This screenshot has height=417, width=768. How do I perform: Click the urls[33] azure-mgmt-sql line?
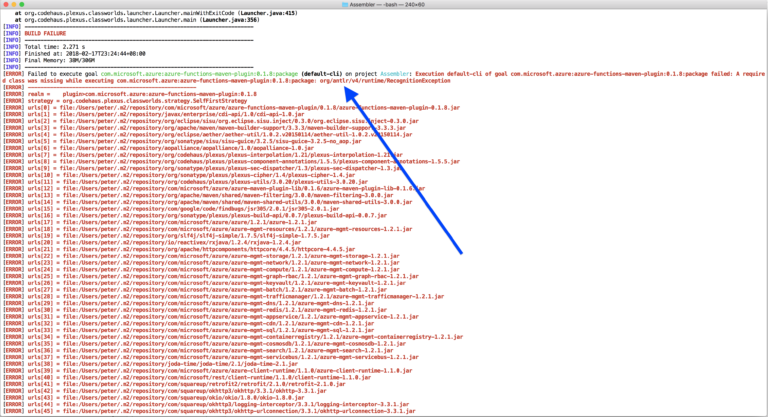189,330
